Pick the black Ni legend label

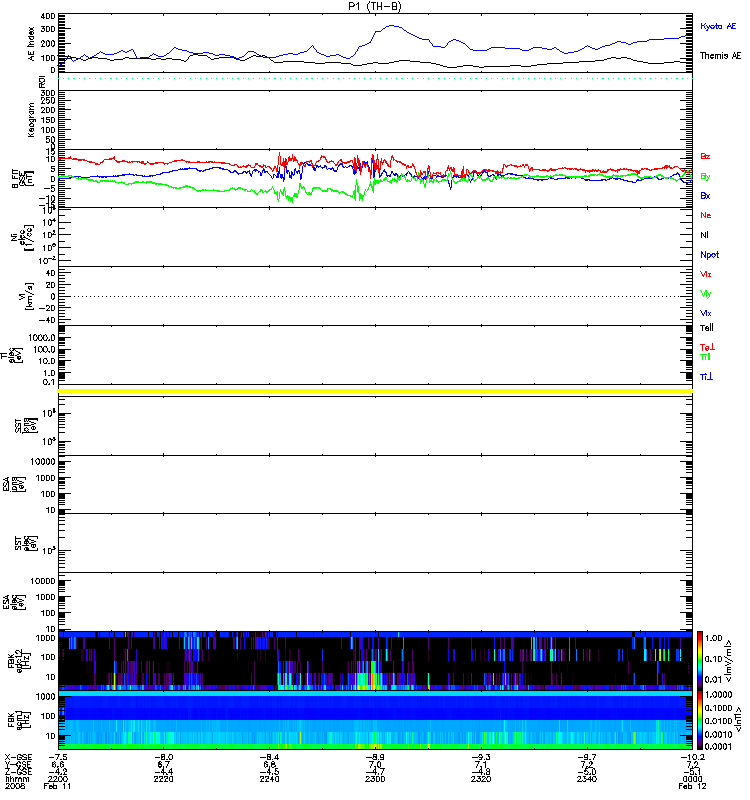click(x=704, y=235)
